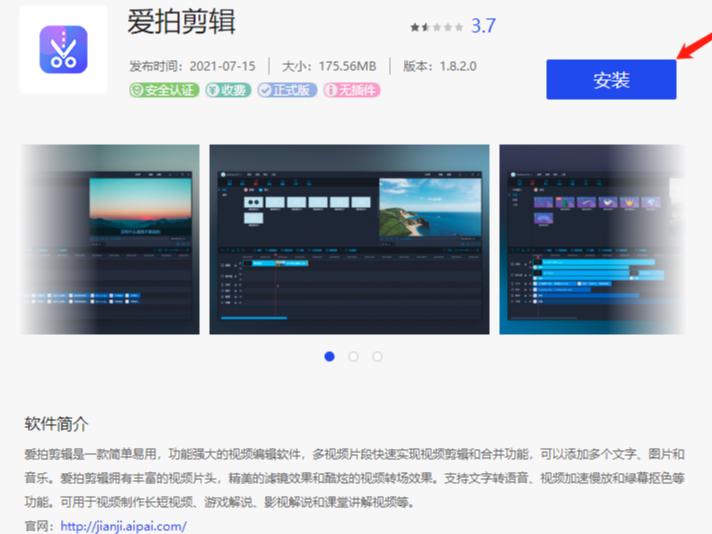Viewport: 712px width, 534px height.
Task: Select the first carousel dot indicator
Action: pos(330,356)
